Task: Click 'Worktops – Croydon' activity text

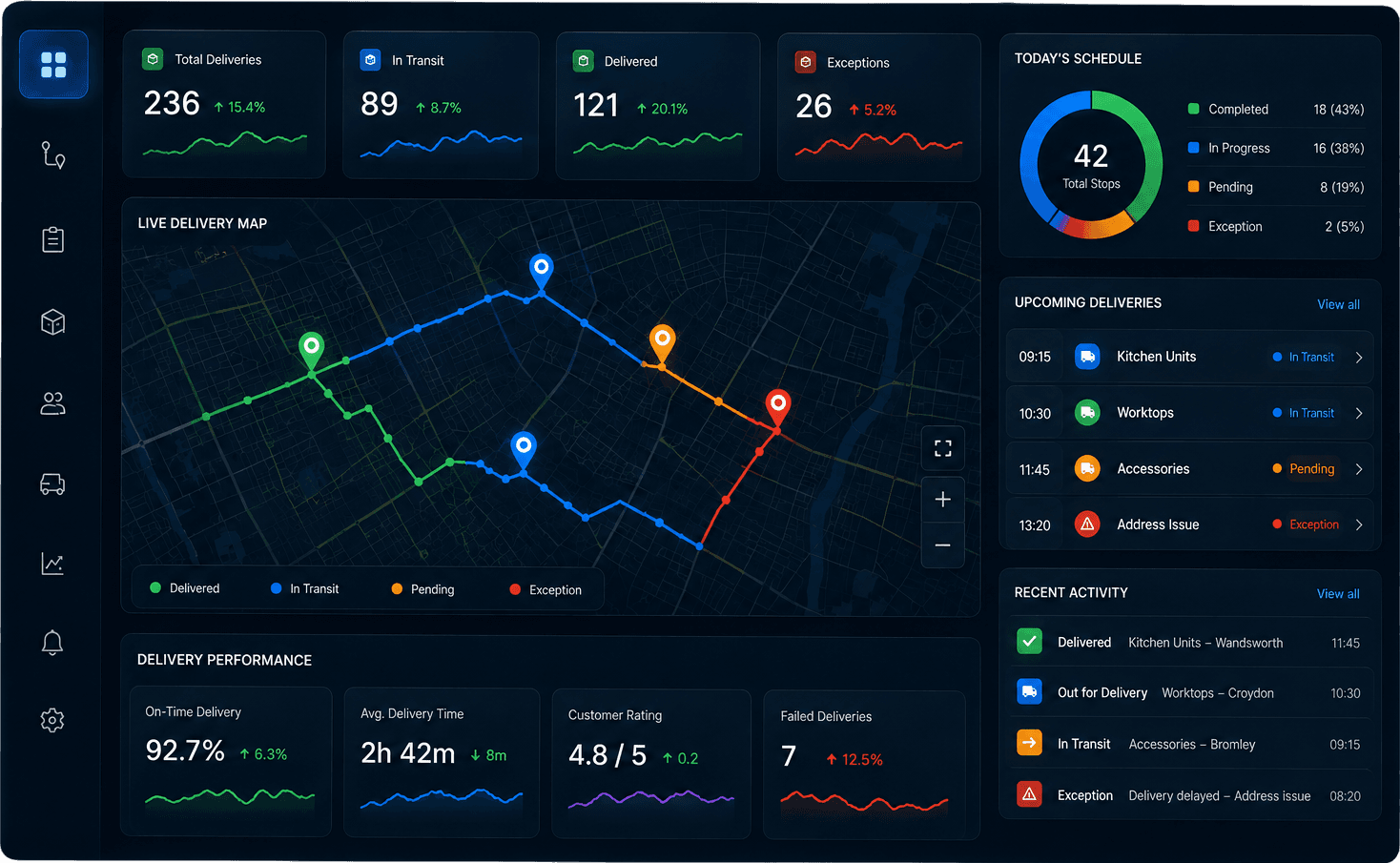Action: pos(1218,693)
